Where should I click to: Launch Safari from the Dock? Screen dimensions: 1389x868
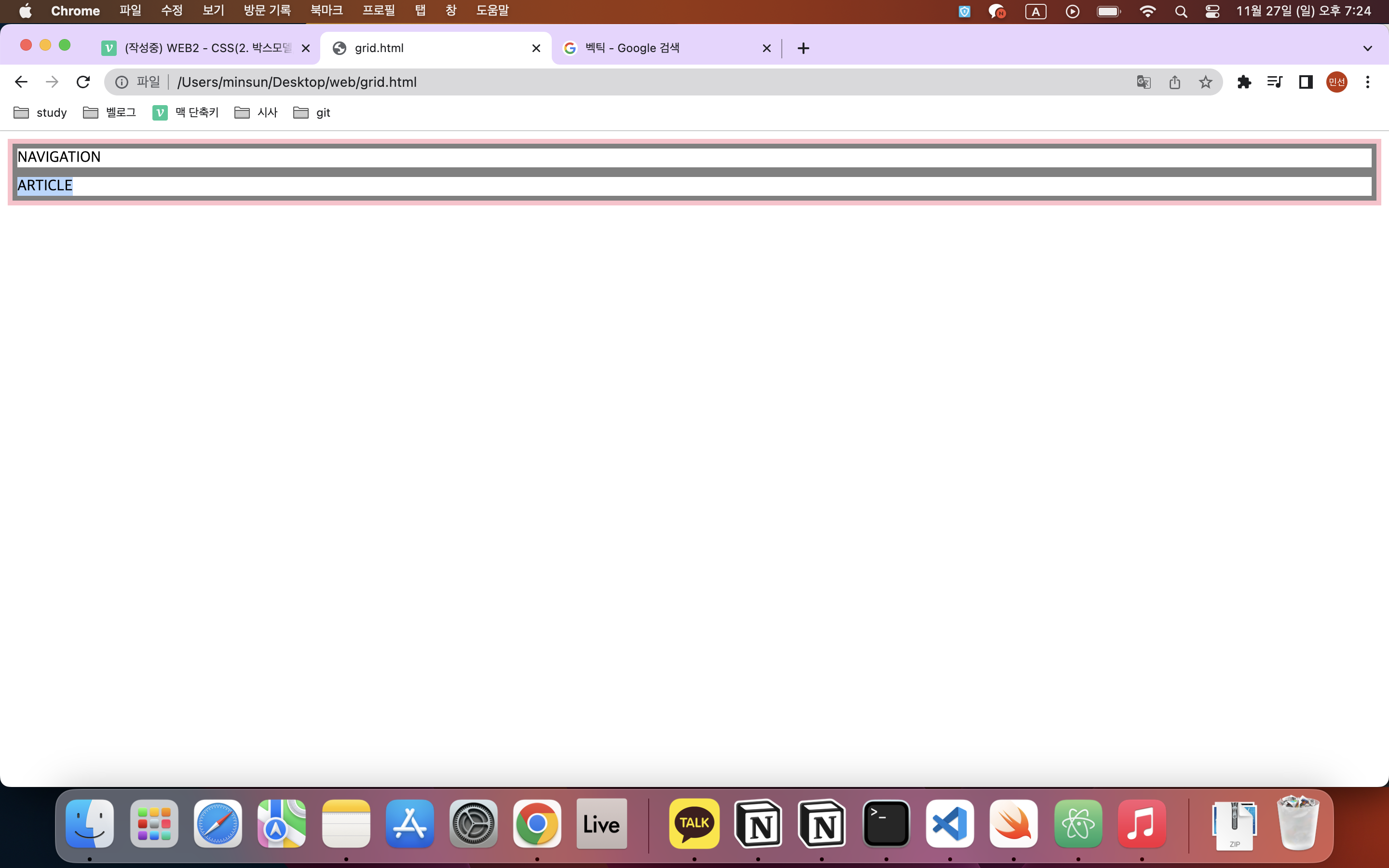(218, 824)
